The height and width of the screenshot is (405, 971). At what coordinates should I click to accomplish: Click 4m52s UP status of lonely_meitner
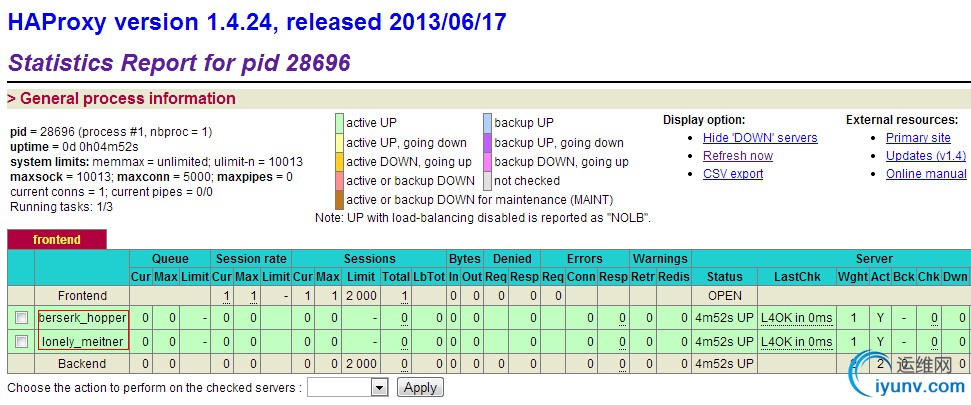click(x=725, y=341)
